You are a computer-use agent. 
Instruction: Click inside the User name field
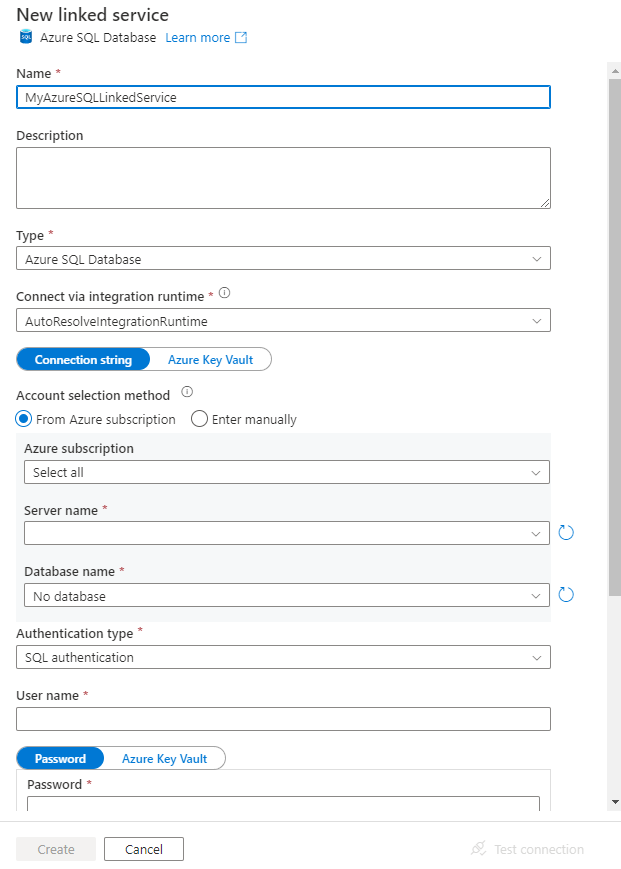coord(283,718)
